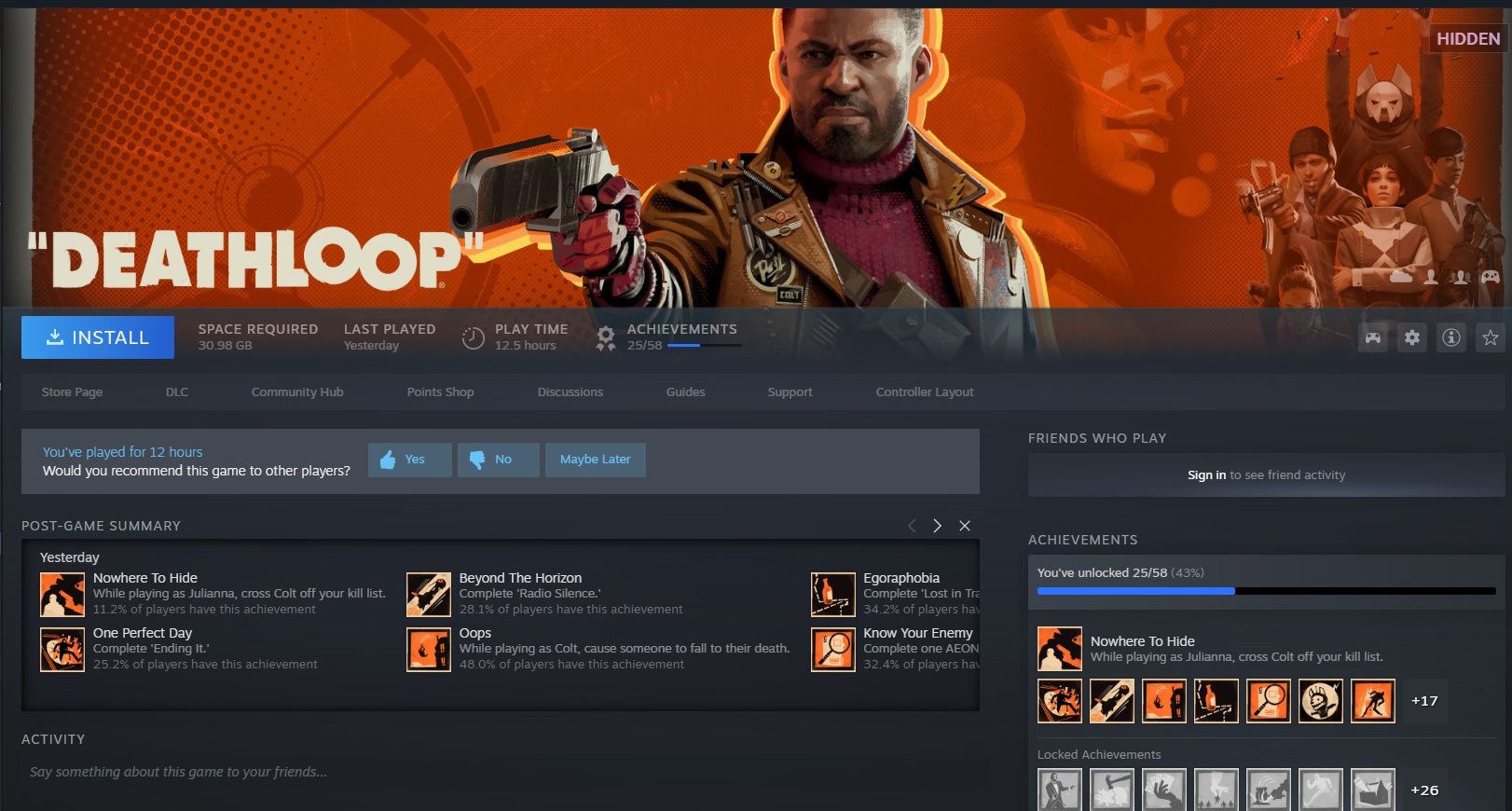Click locked running figure achievement icon
This screenshot has width=1512, height=811.
(x=1321, y=790)
